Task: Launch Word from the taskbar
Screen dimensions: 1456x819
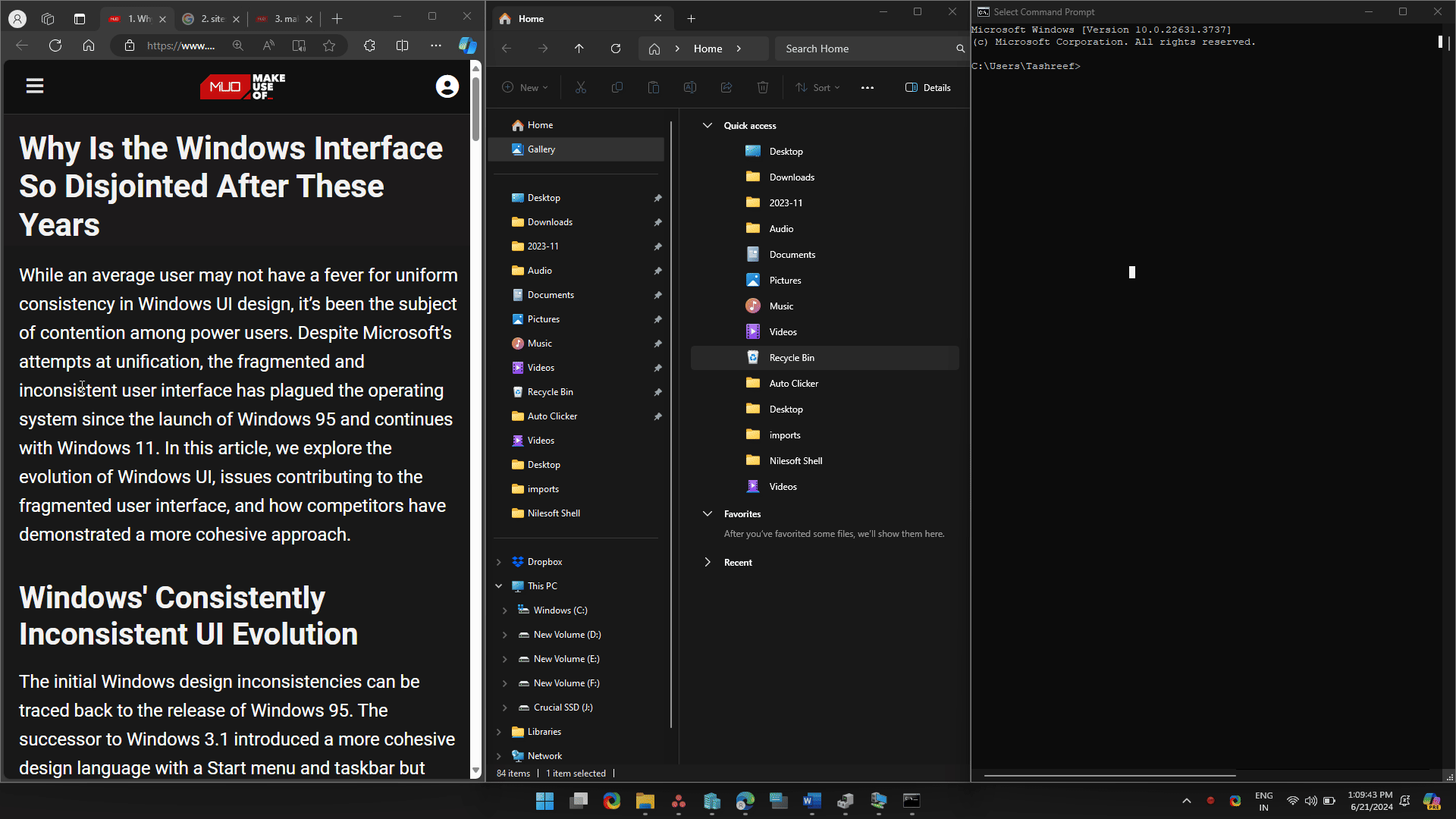Action: click(811, 801)
